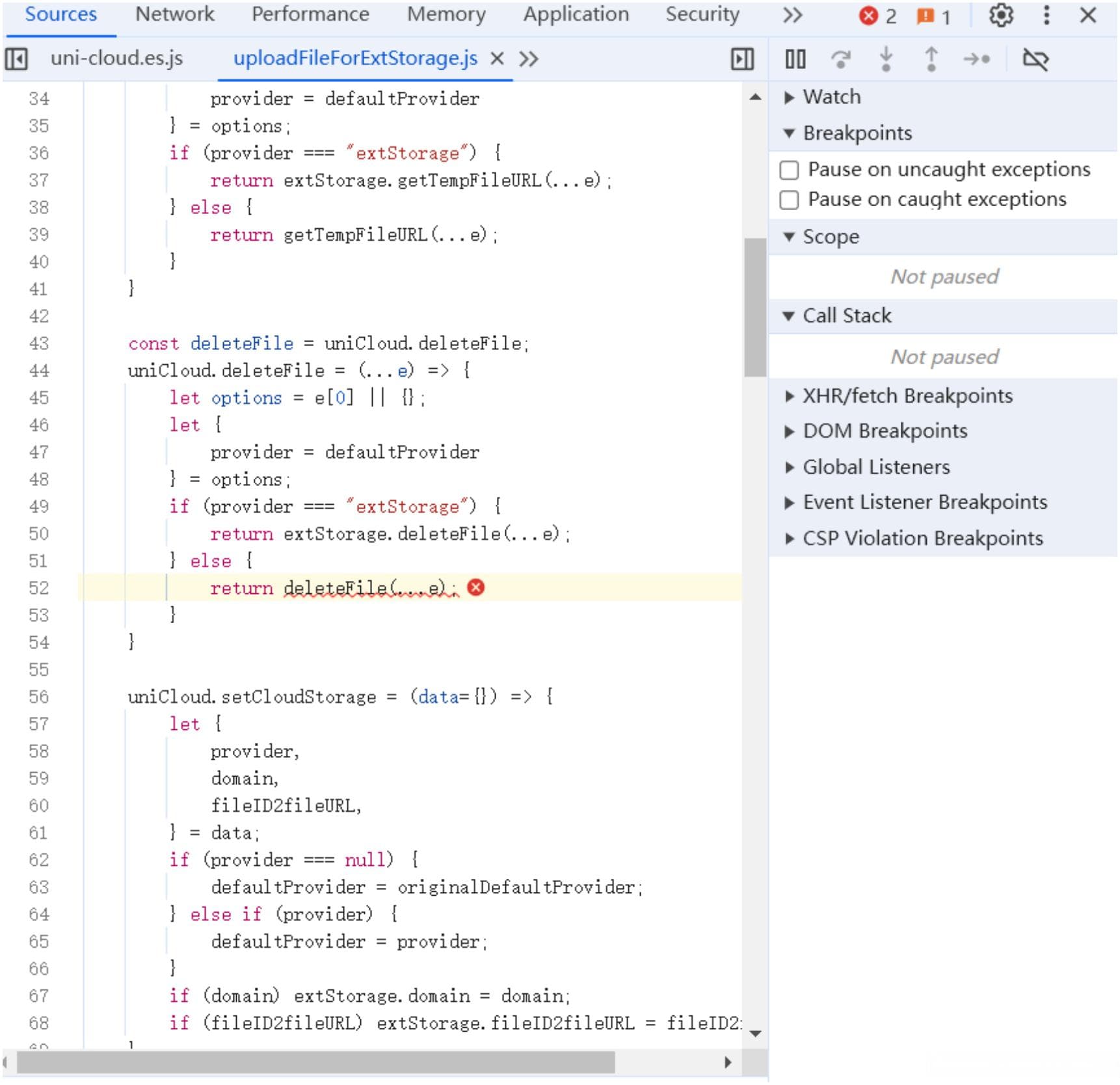Click the Step button
The image size is (1120, 1085).
976,59
